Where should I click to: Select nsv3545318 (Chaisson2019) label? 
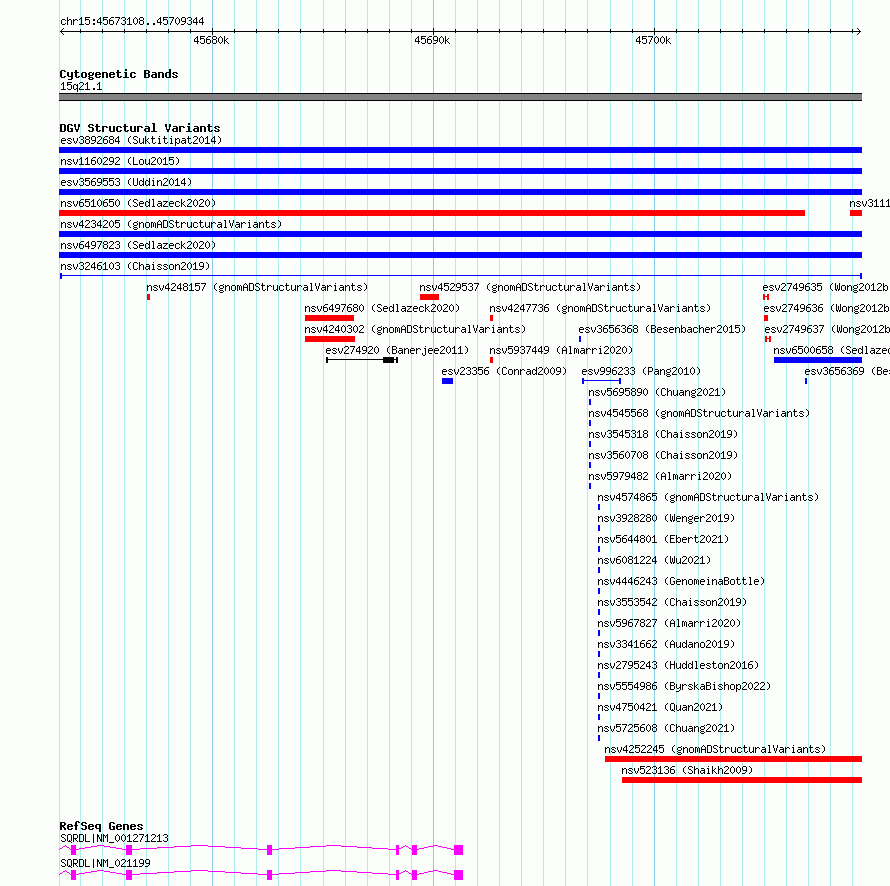pyautogui.click(x=663, y=434)
